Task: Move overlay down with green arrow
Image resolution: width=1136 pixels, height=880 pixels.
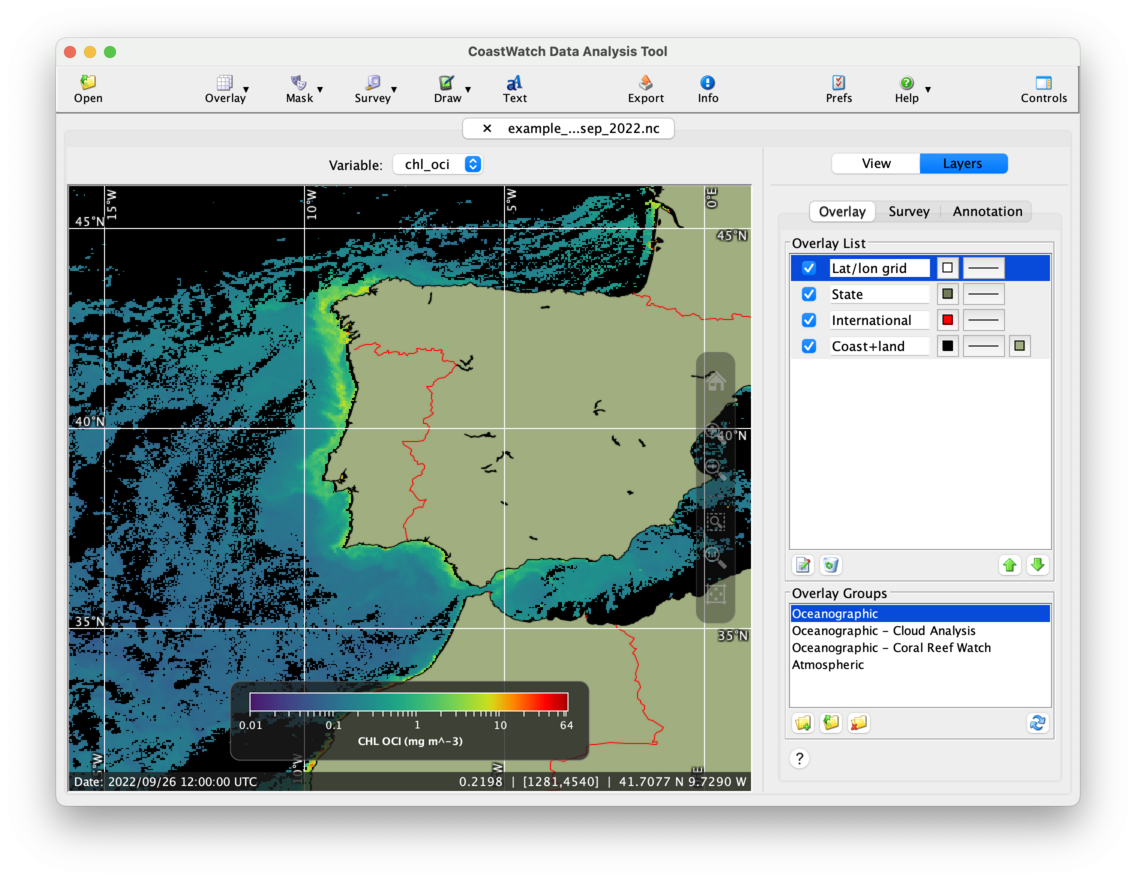Action: click(x=1037, y=565)
